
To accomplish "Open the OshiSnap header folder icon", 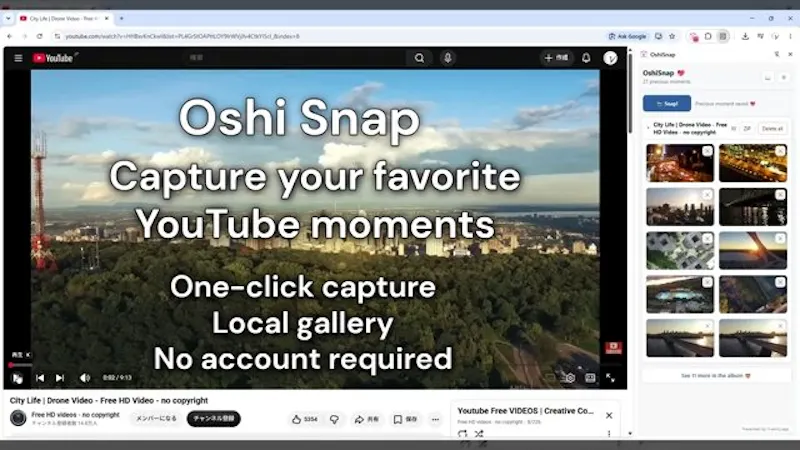I will pos(768,78).
